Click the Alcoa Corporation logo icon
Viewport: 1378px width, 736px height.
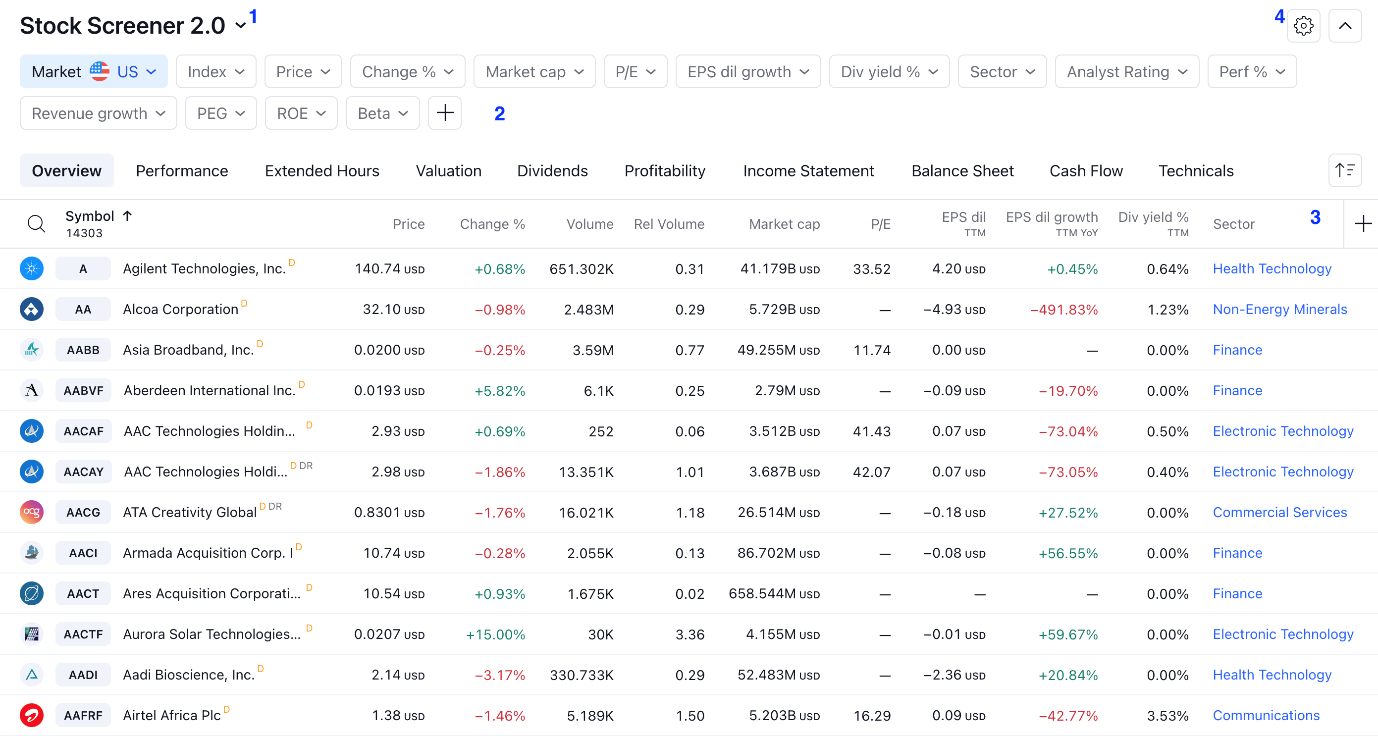pos(32,309)
